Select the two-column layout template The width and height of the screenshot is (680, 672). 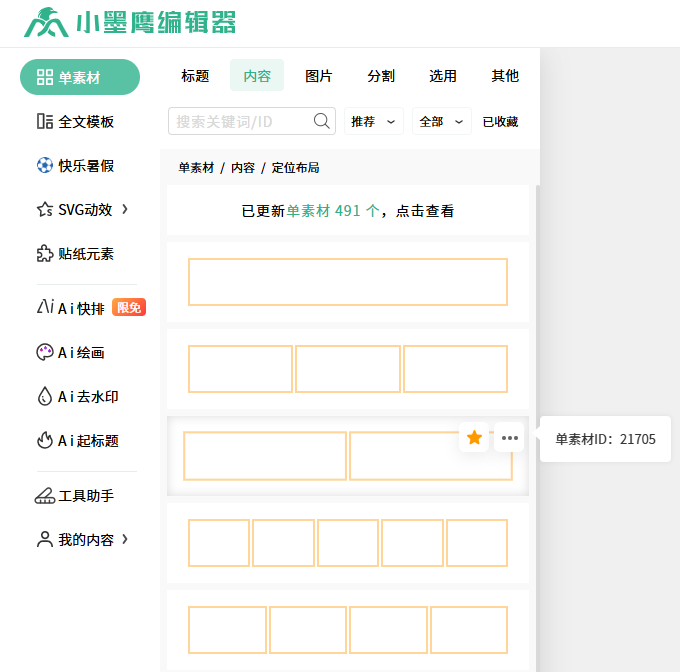[x=348, y=456]
